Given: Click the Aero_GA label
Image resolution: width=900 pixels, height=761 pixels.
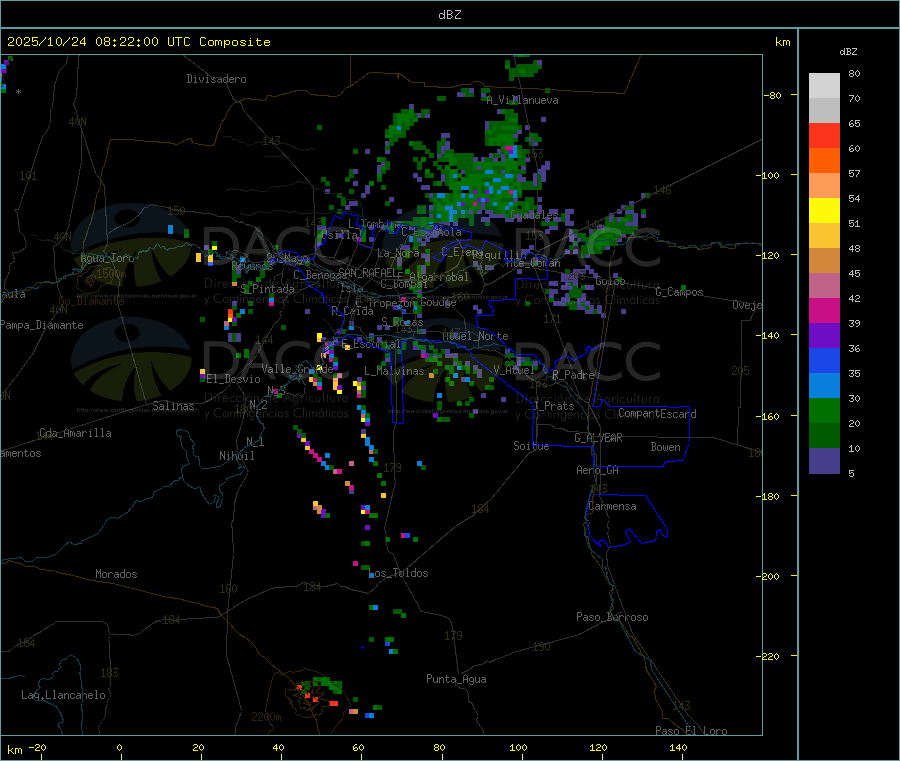Looking at the screenshot, I should (598, 470).
